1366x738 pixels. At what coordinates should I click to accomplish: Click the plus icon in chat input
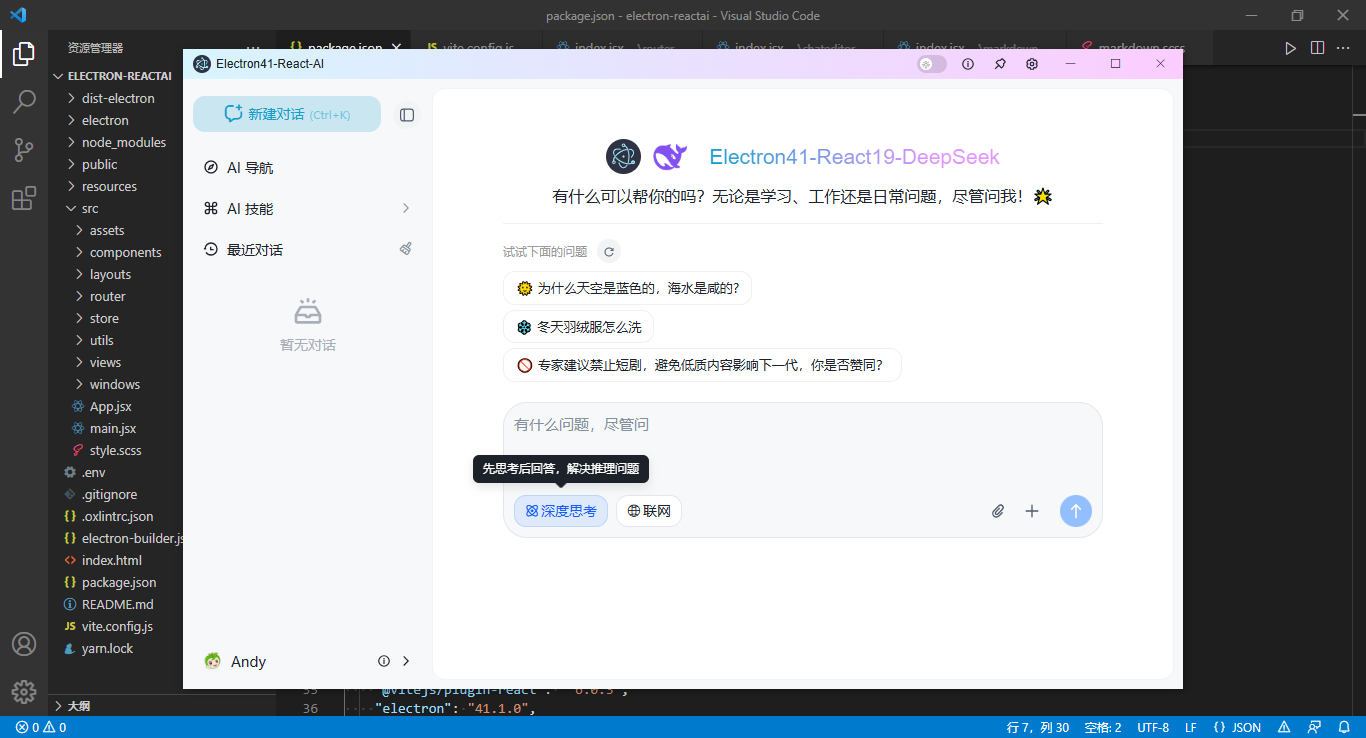point(1032,511)
